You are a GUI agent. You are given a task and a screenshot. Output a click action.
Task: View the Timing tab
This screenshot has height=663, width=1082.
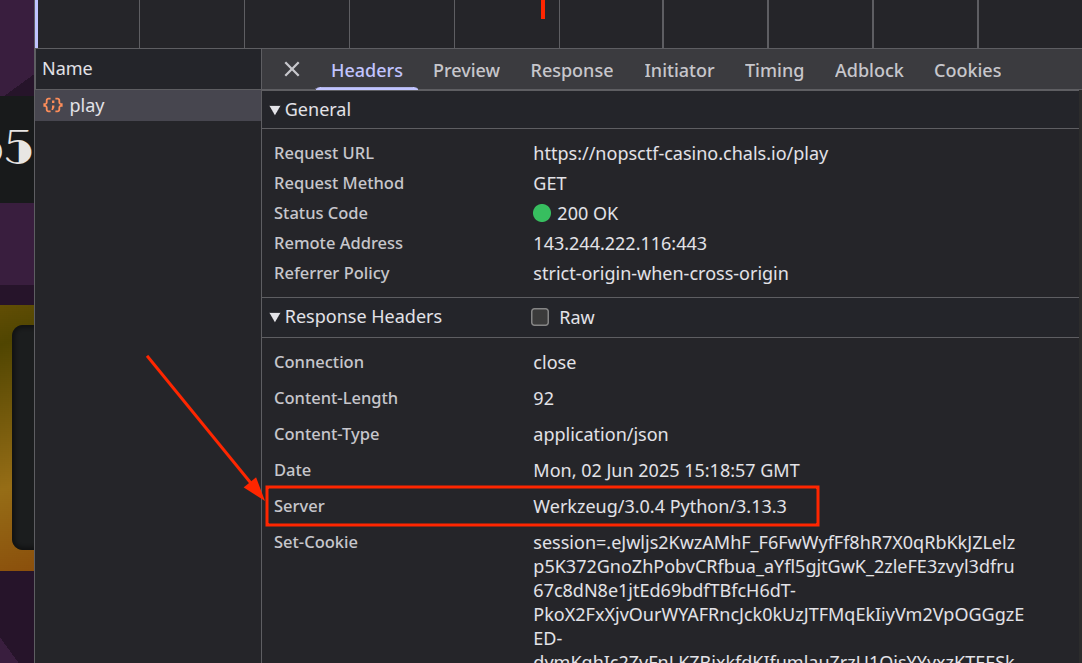click(774, 70)
